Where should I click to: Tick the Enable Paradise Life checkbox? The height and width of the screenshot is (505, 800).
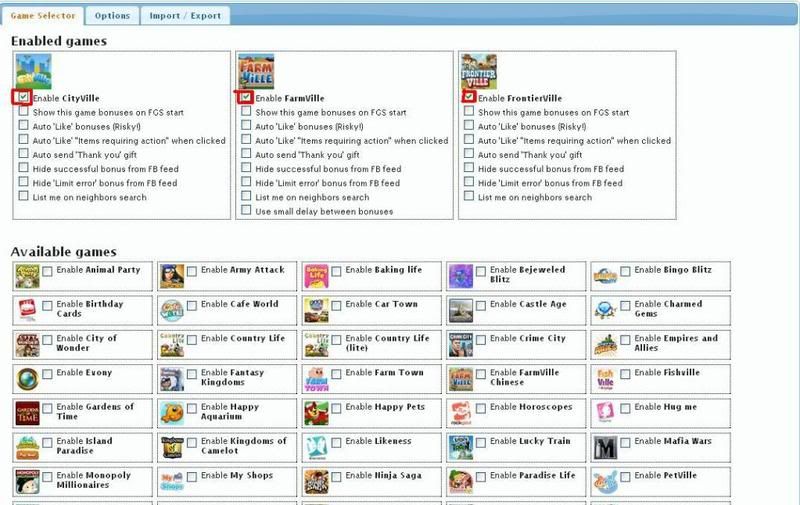click(x=481, y=476)
